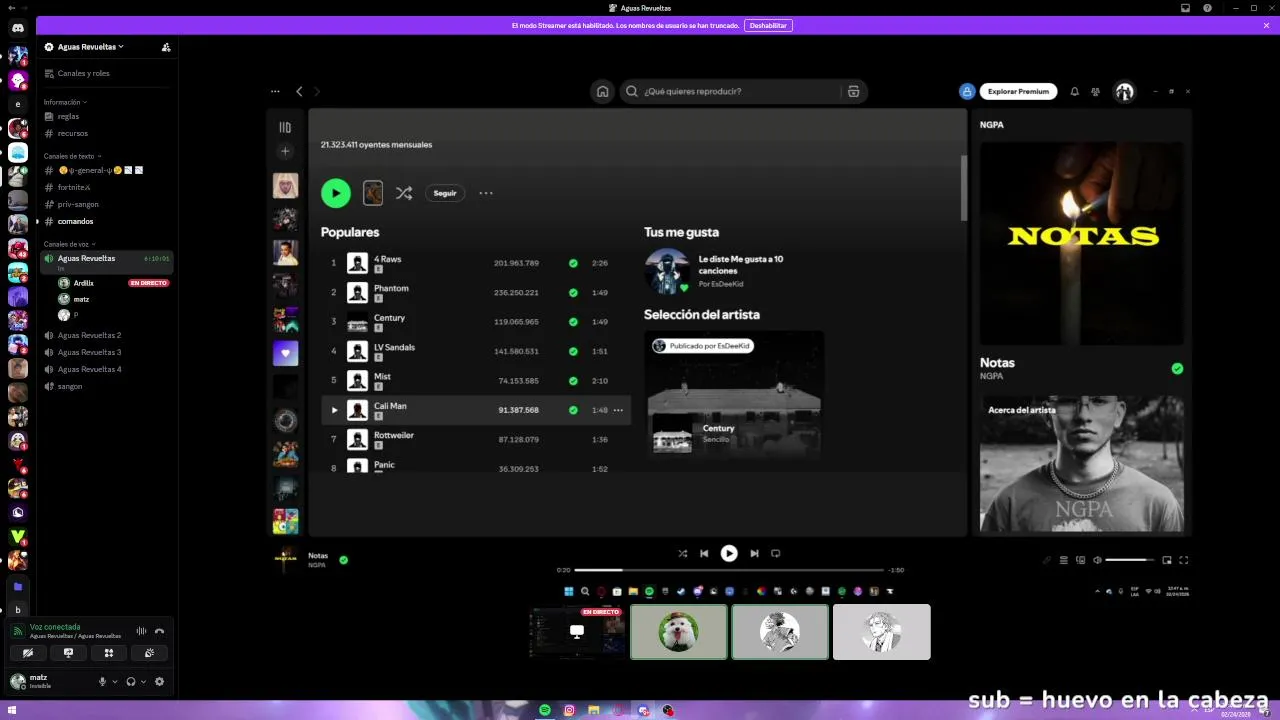Toggle saved checkmark beside Notas in right panel

pyautogui.click(x=1177, y=368)
